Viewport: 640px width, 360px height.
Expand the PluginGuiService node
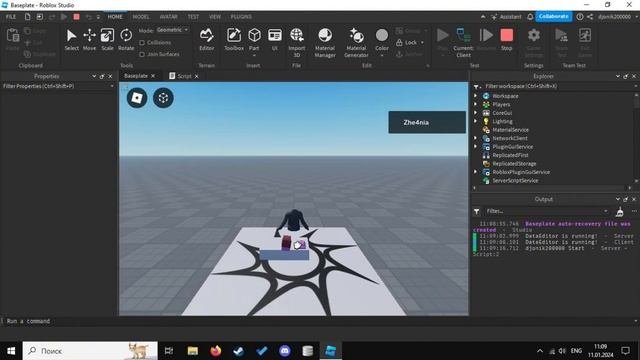pyautogui.click(x=476, y=147)
